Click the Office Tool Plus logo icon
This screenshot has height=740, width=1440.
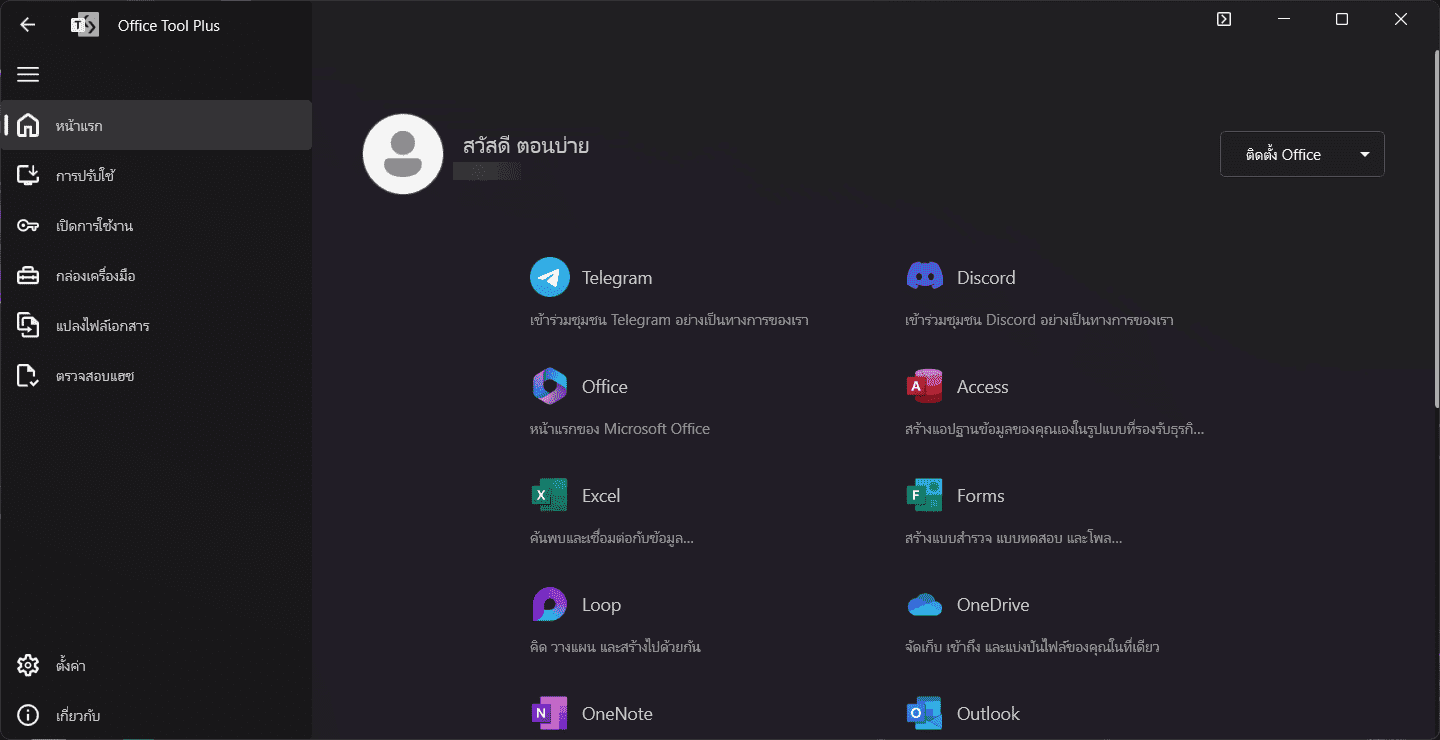click(x=84, y=25)
